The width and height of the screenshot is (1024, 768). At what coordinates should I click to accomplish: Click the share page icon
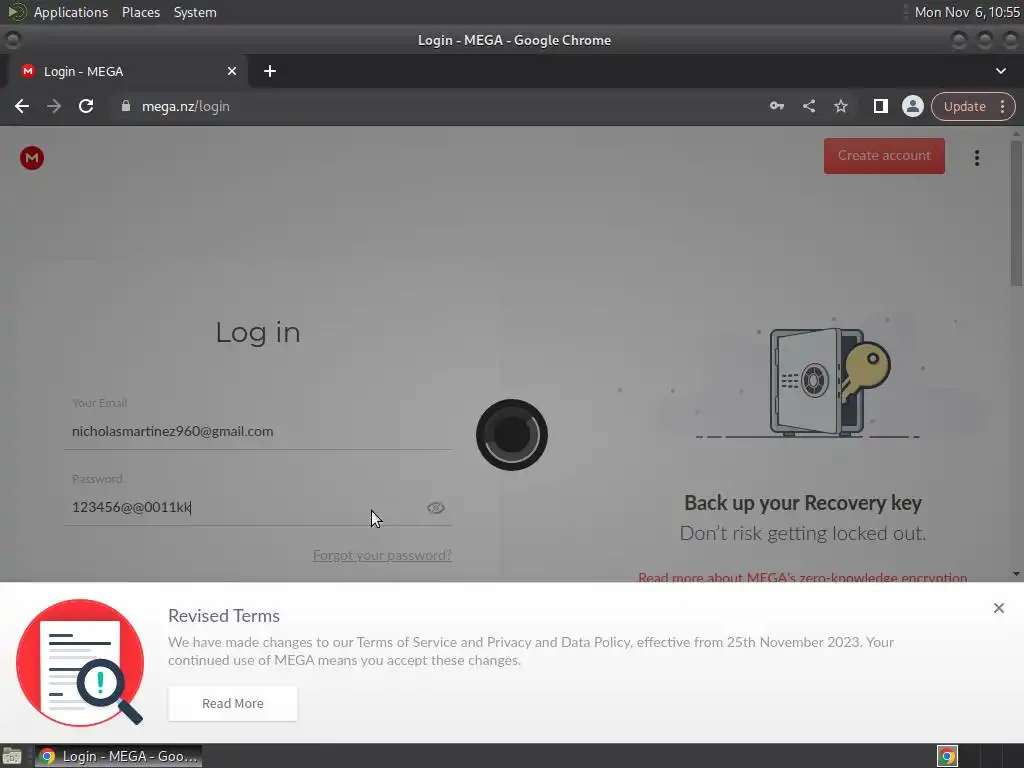808,106
